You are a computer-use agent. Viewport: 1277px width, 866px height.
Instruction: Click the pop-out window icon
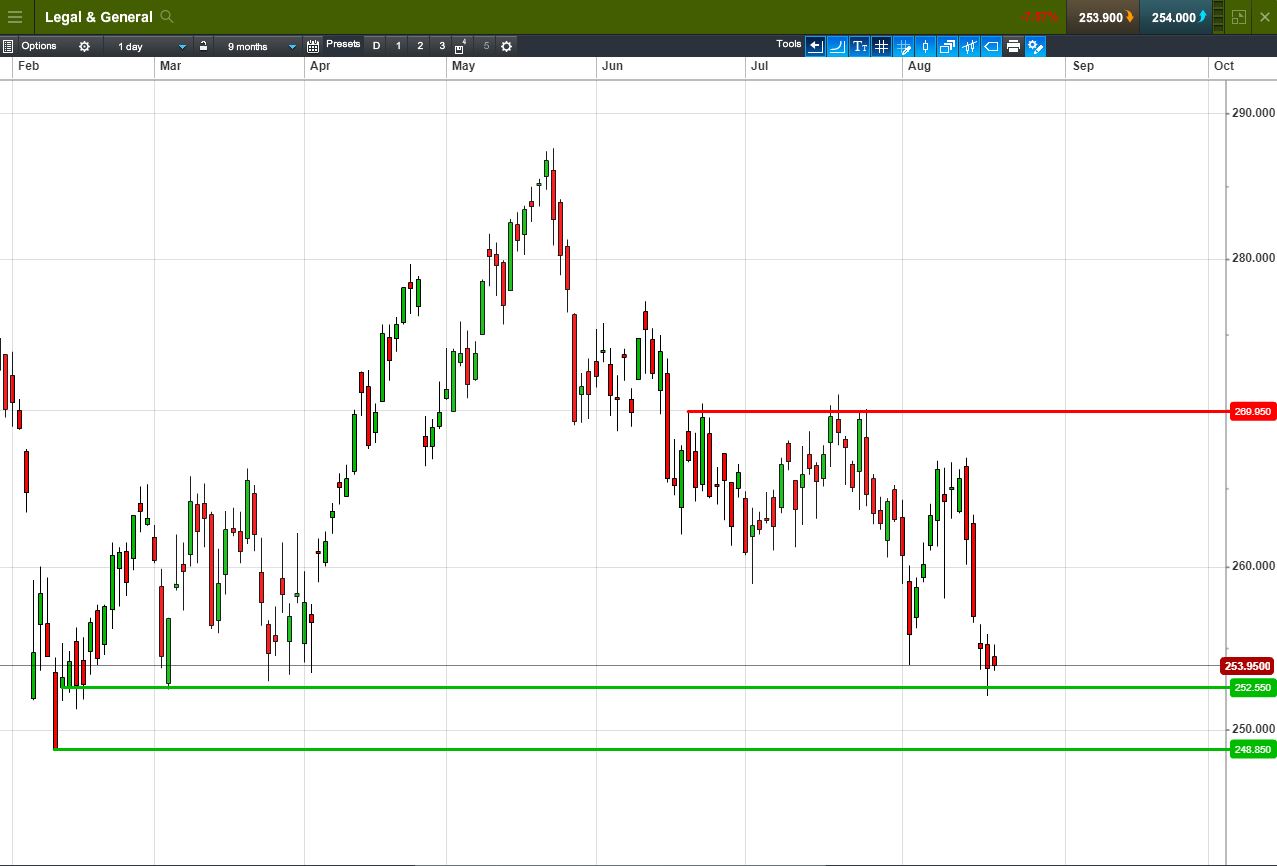click(1240, 17)
